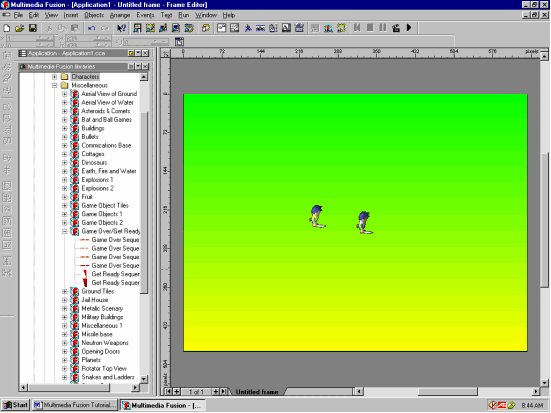Open the Arrange menu
The image size is (551, 413).
pyautogui.click(x=120, y=15)
